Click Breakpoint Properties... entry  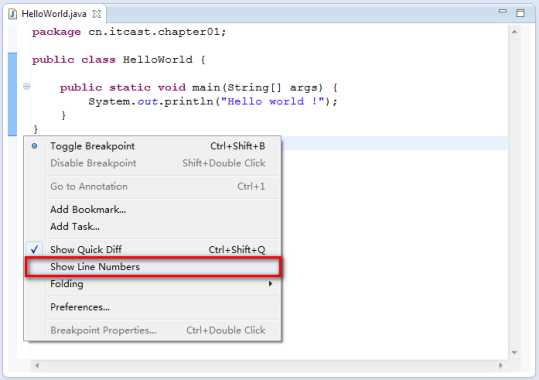[153, 330]
